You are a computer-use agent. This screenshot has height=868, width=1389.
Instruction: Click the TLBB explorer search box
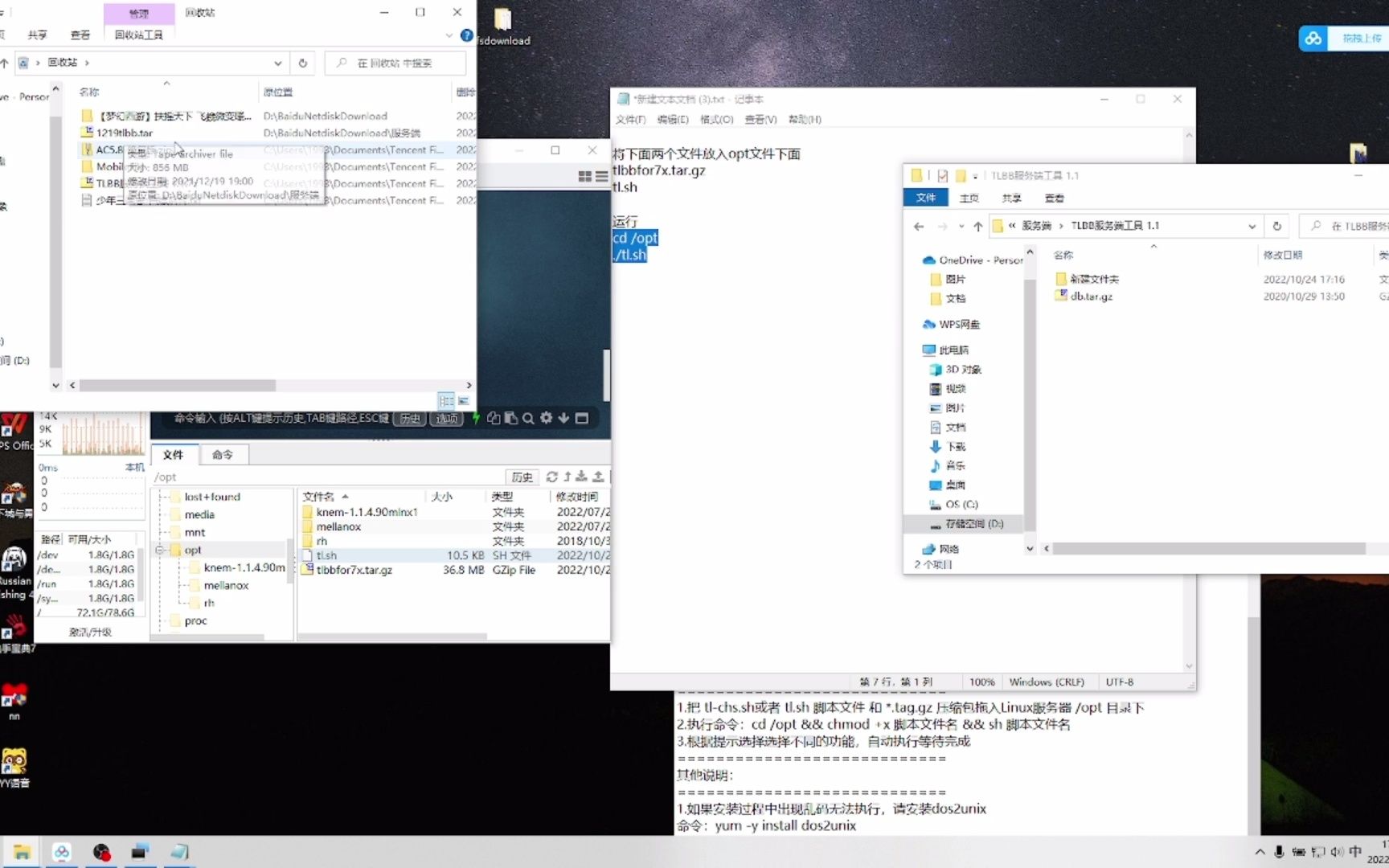[1344, 227]
